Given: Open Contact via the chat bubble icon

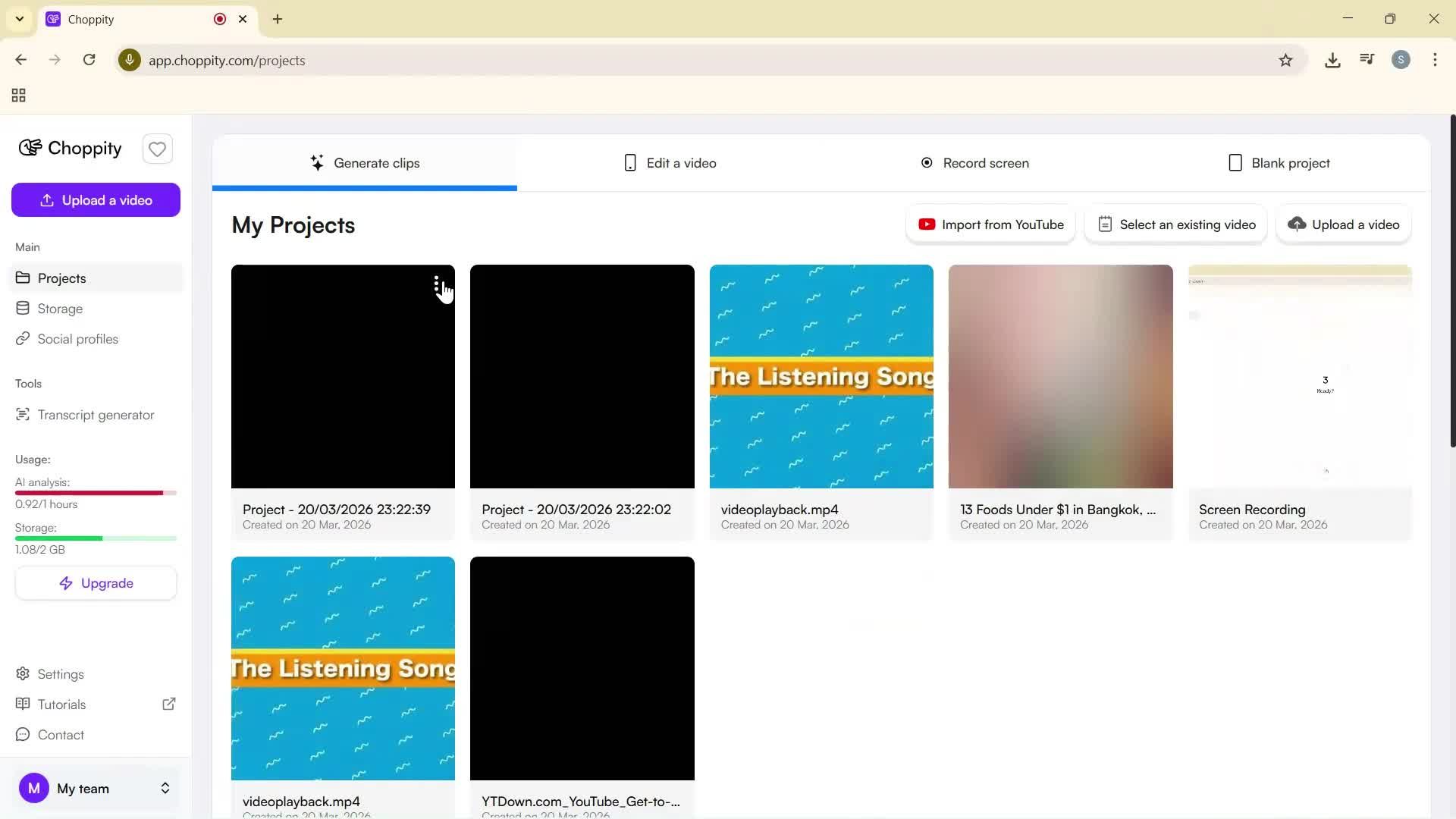Looking at the screenshot, I should (24, 734).
